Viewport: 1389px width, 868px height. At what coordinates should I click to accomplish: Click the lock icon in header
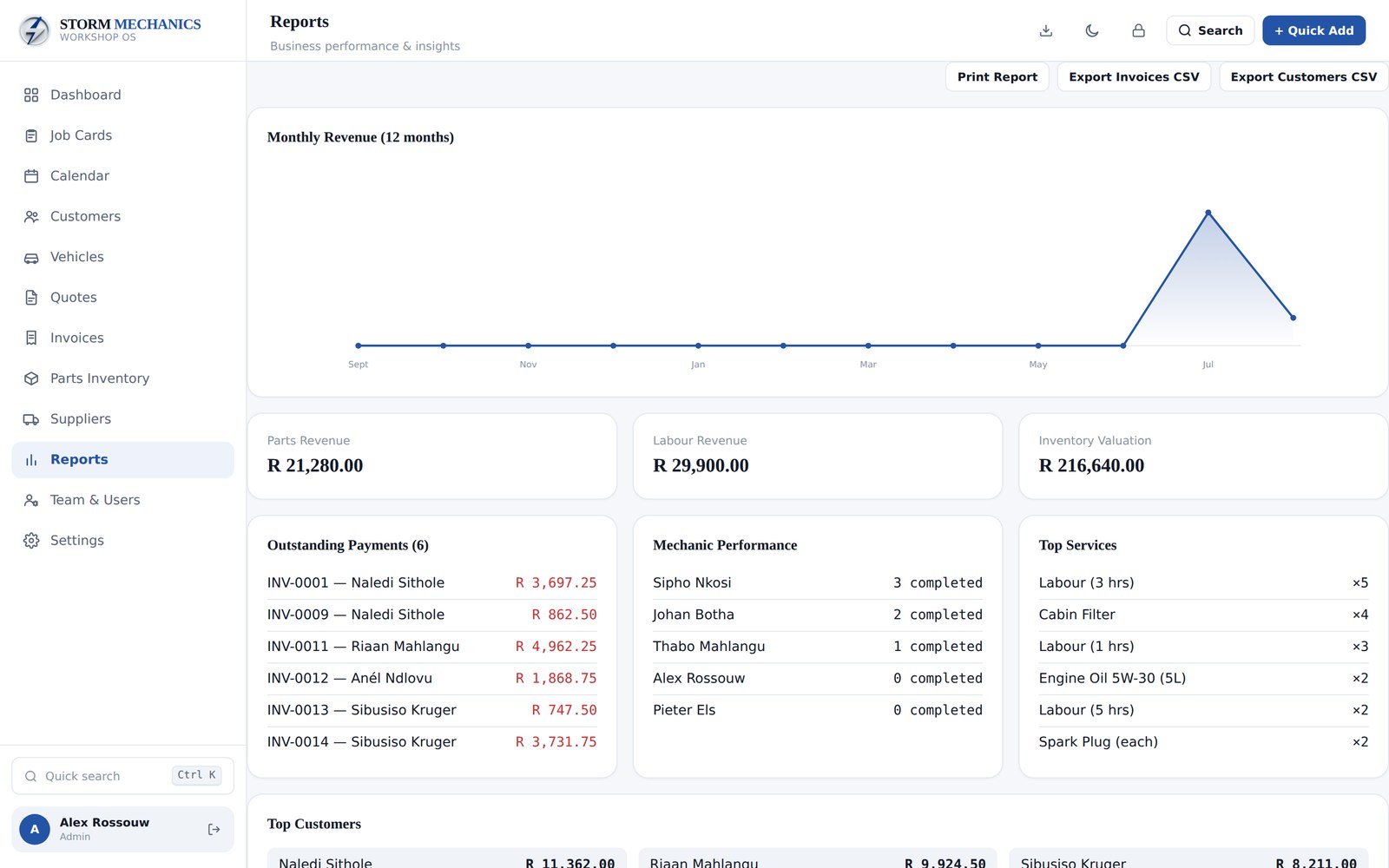[x=1138, y=30]
